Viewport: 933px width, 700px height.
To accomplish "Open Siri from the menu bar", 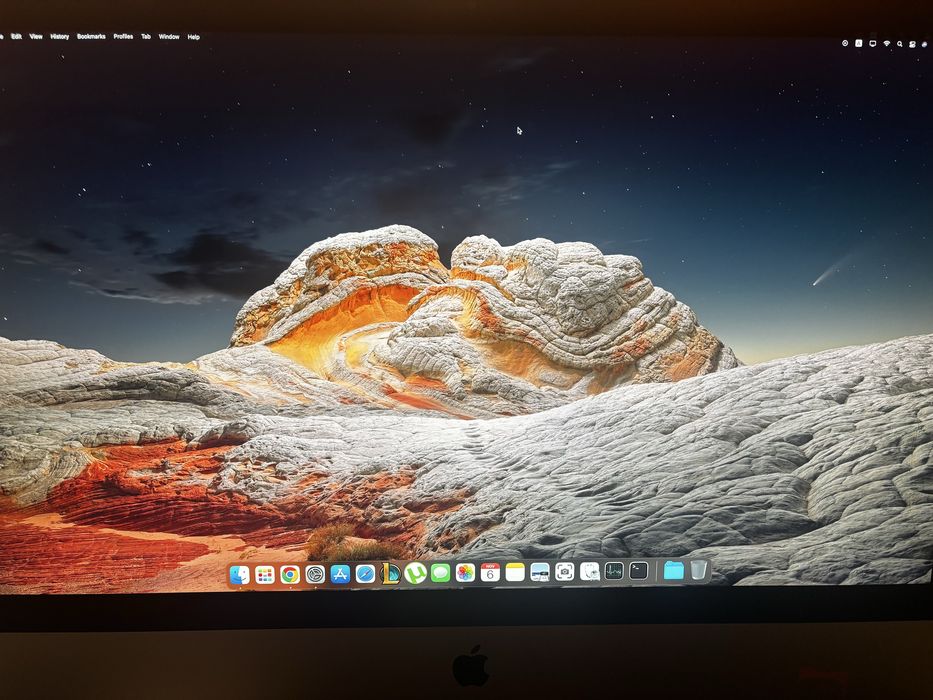I will coord(925,45).
